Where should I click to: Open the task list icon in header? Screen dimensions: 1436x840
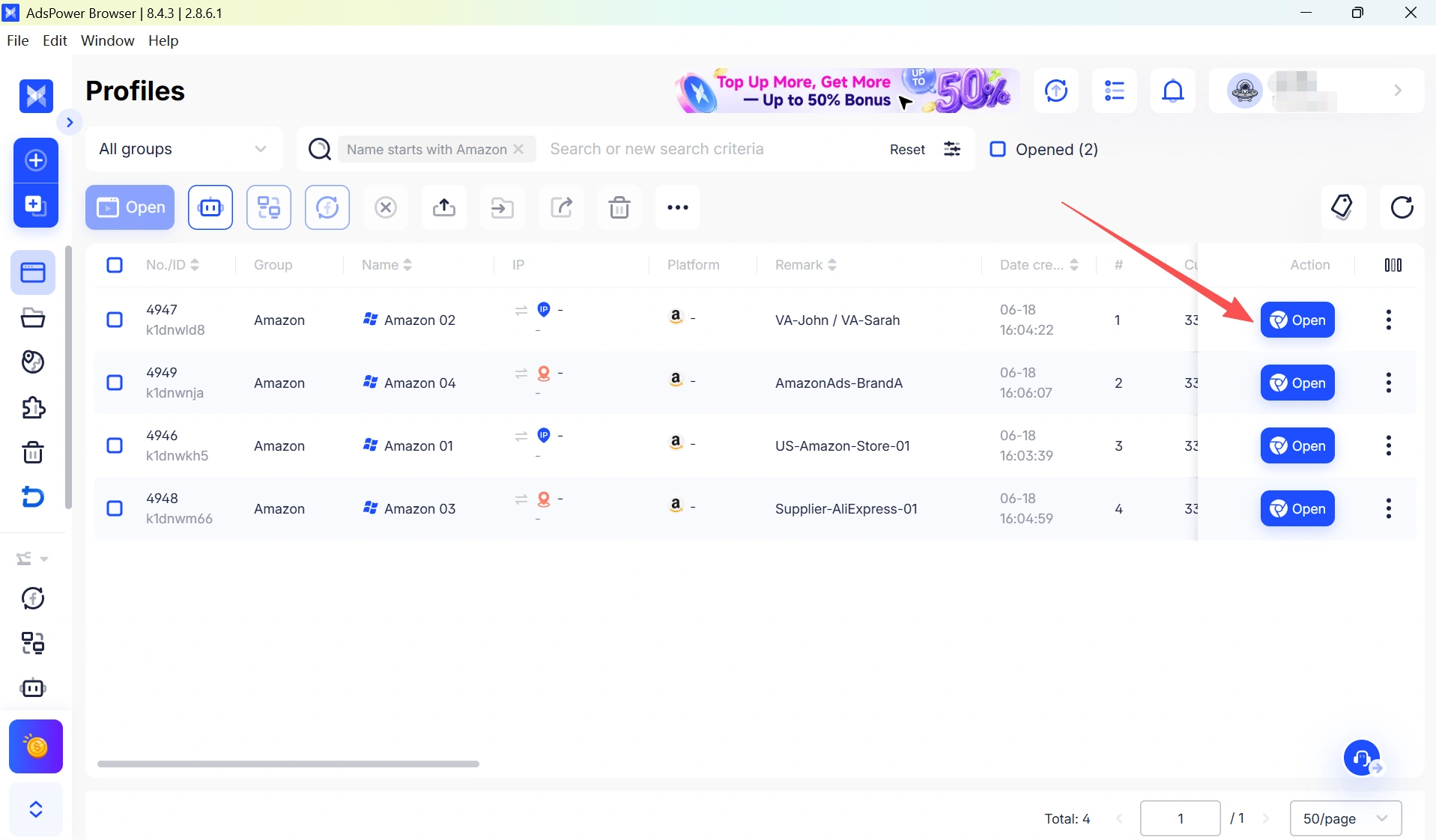click(x=1115, y=91)
